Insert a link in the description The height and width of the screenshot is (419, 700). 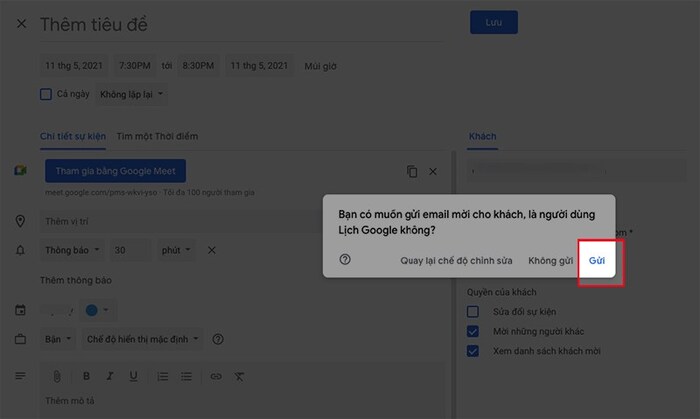pyautogui.click(x=216, y=376)
